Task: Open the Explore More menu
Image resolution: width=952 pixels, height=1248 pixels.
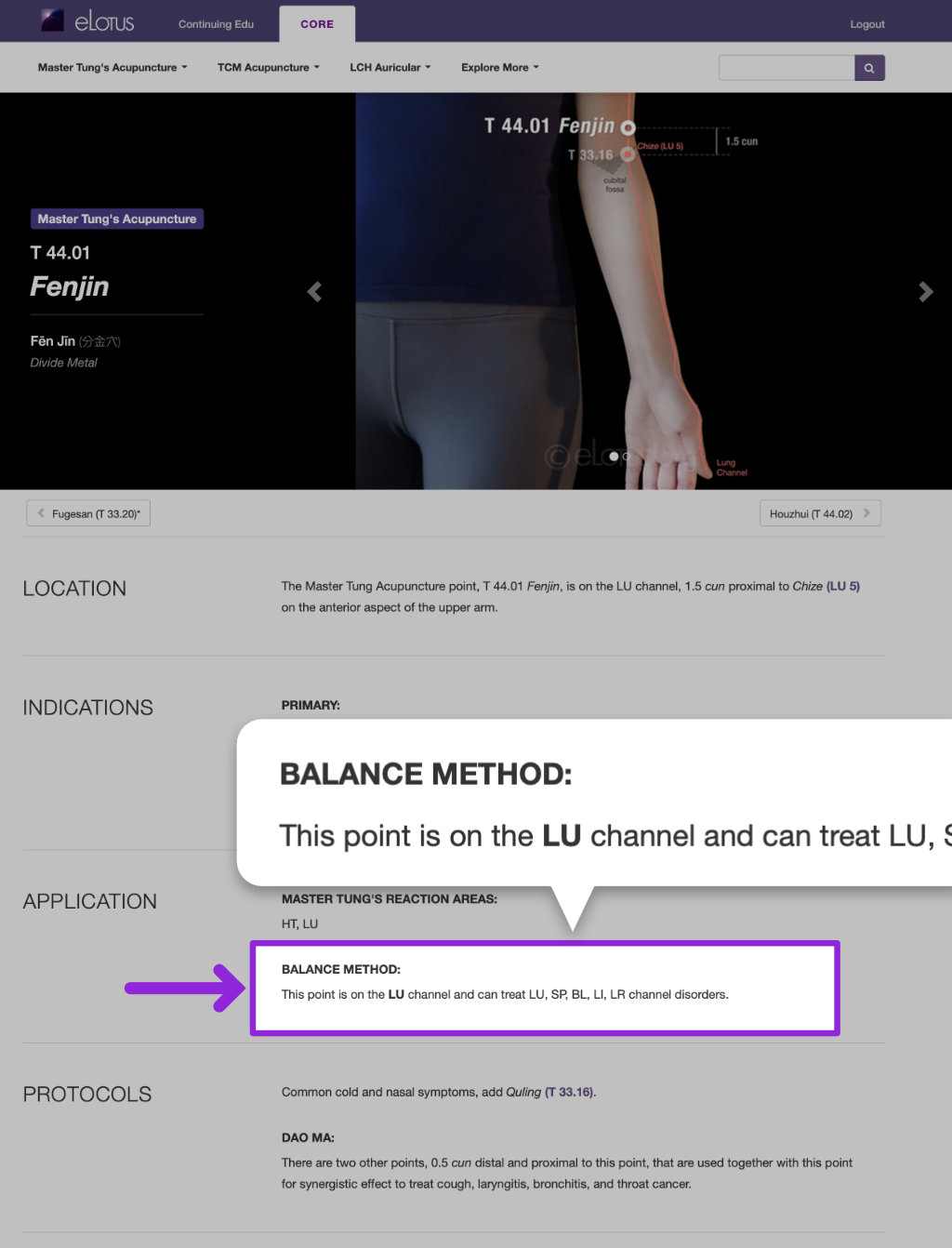Action: pyautogui.click(x=500, y=68)
